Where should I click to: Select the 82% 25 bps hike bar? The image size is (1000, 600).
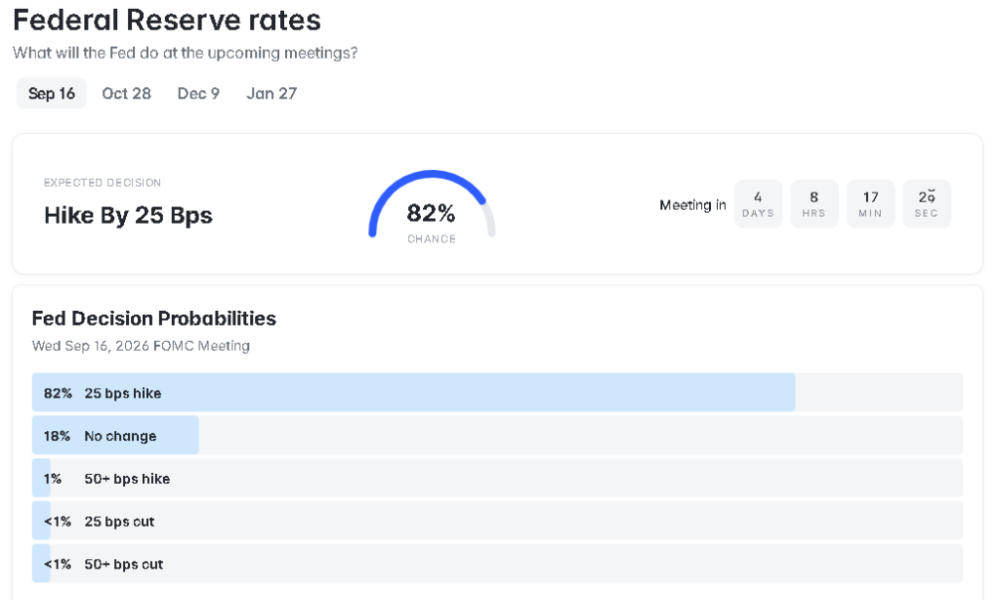click(x=497, y=392)
